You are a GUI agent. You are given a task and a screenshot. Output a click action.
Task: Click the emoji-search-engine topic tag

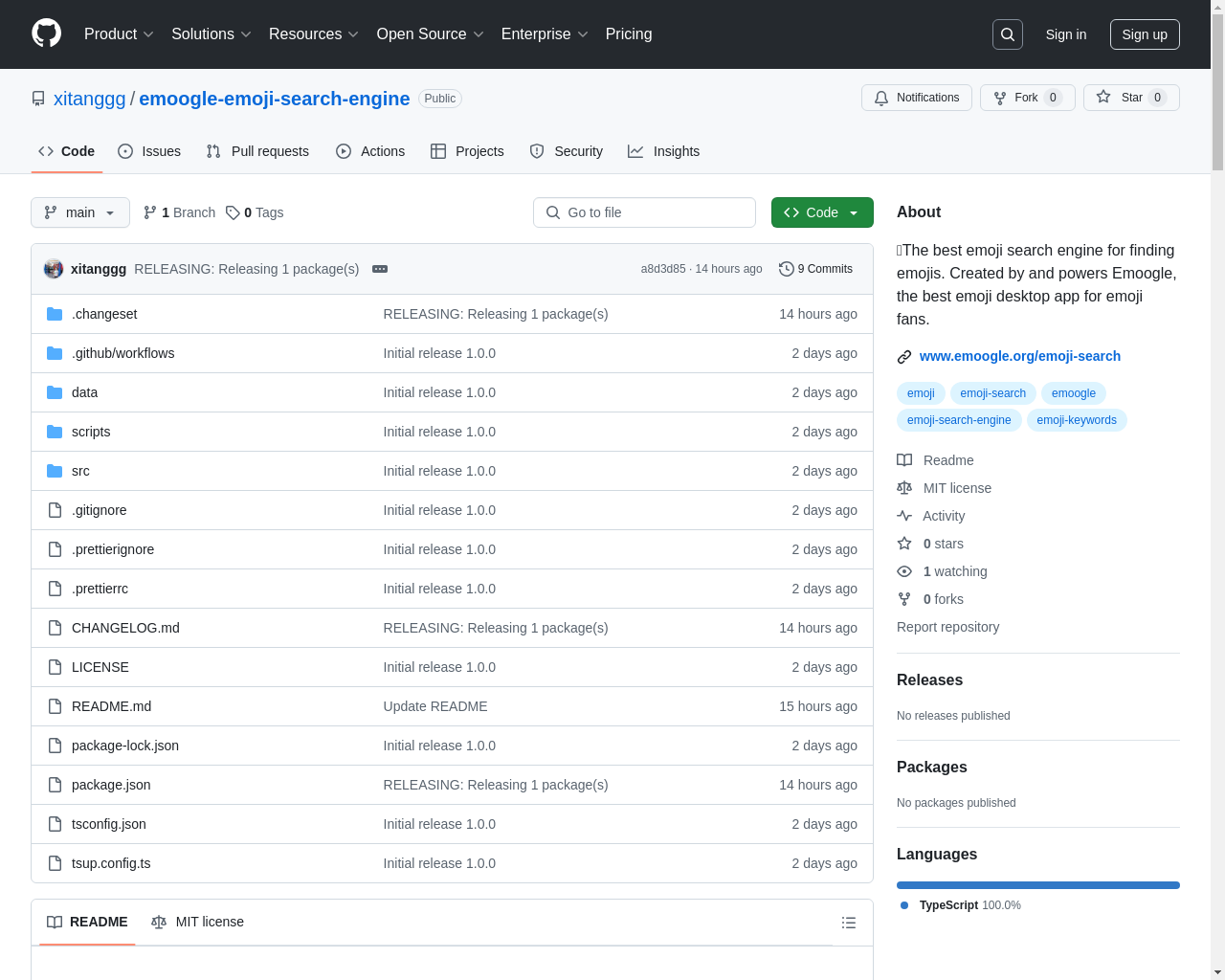959,420
